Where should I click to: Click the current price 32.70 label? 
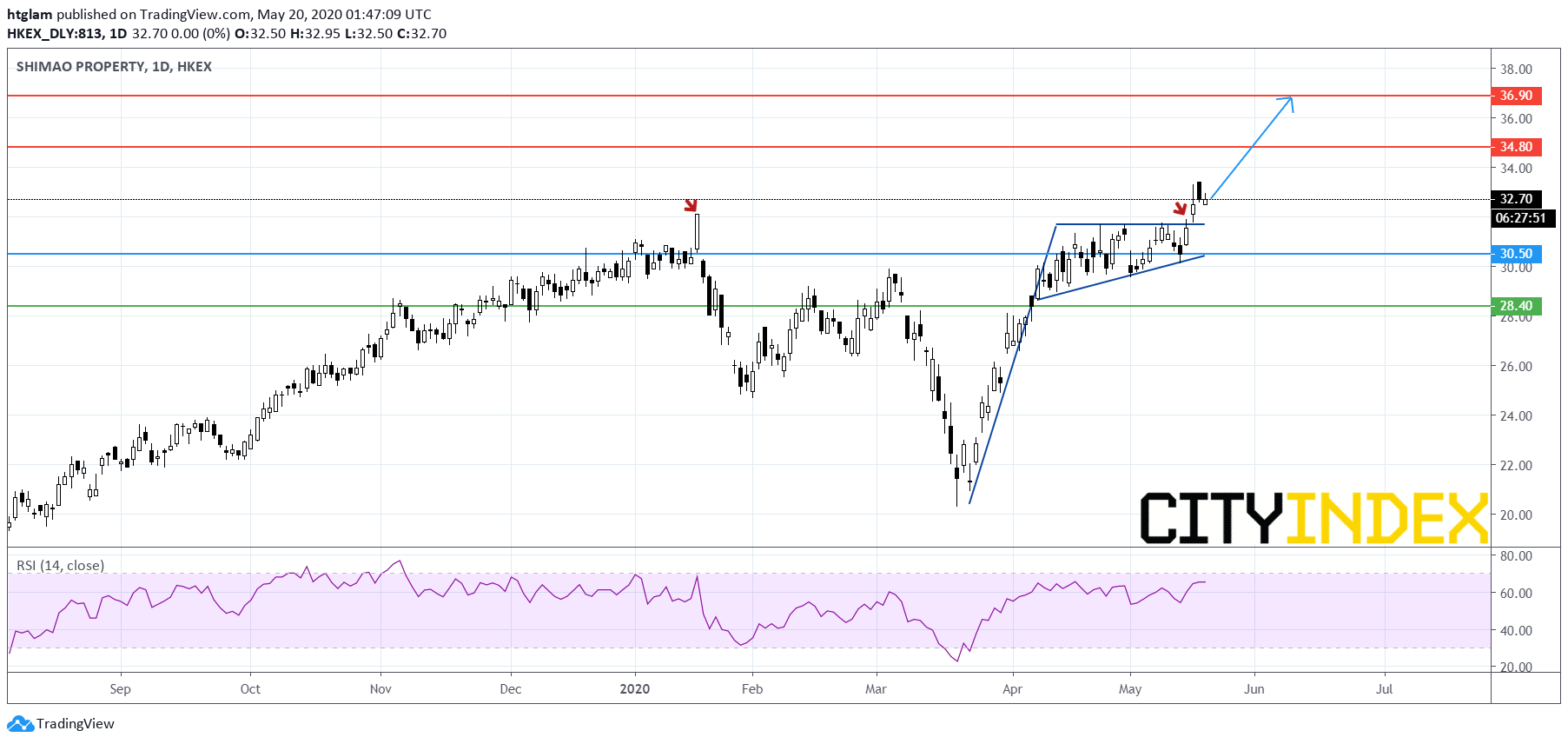(x=1516, y=199)
